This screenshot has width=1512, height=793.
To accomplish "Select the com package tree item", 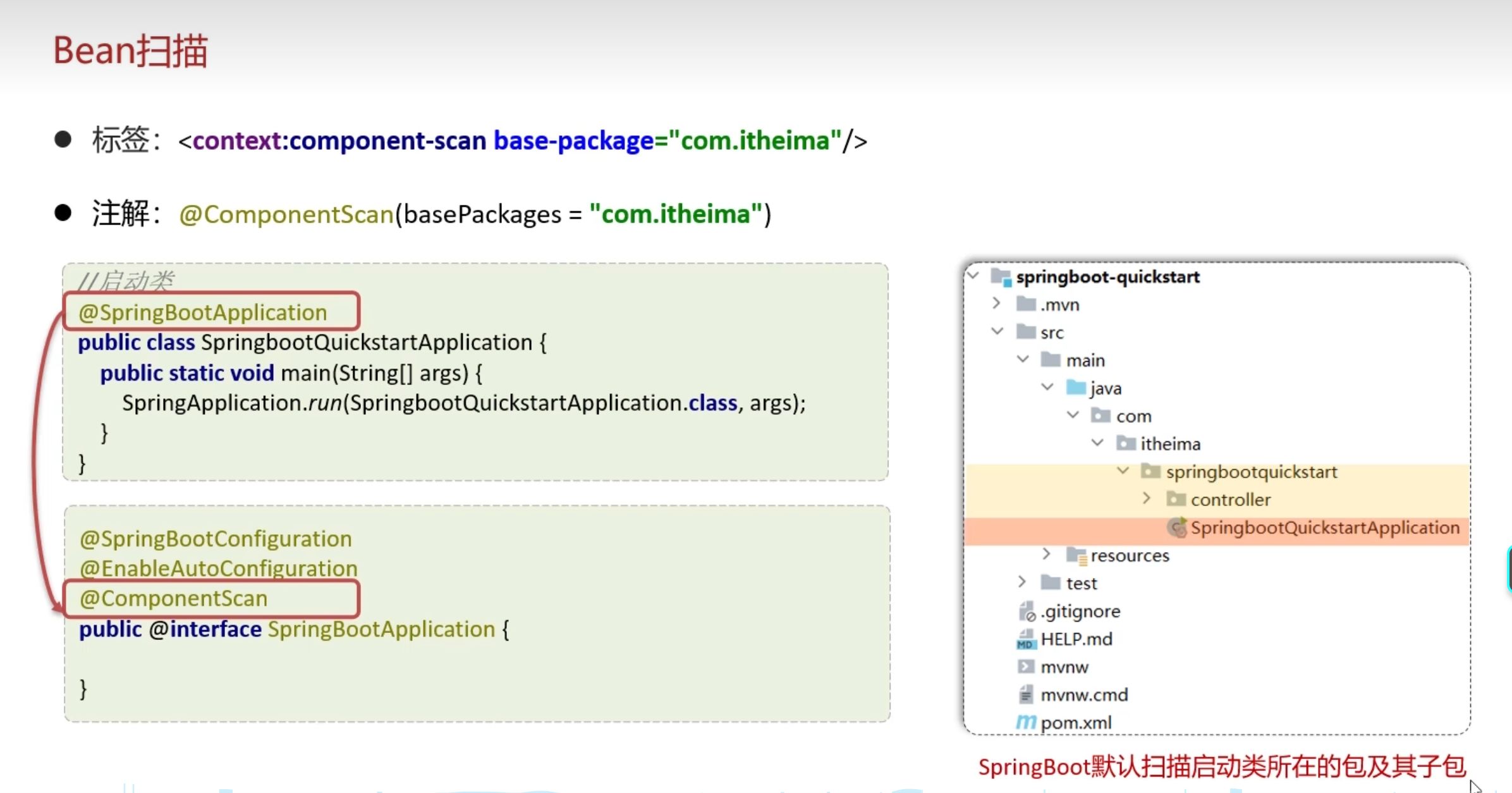I will (x=1133, y=416).
